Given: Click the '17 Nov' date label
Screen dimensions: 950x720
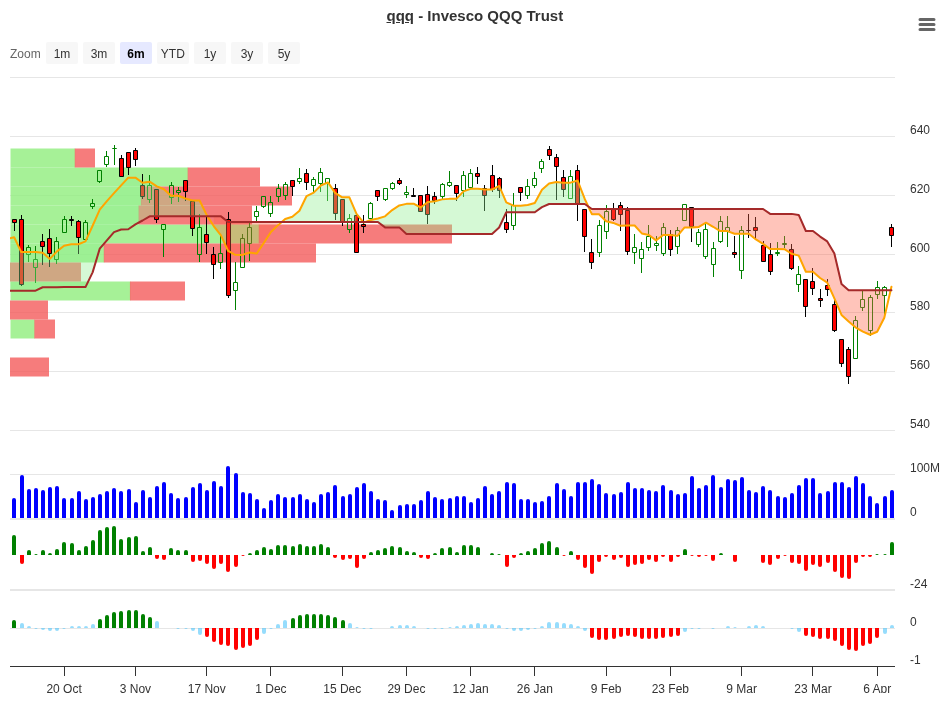Looking at the screenshot, I should tap(207, 688).
